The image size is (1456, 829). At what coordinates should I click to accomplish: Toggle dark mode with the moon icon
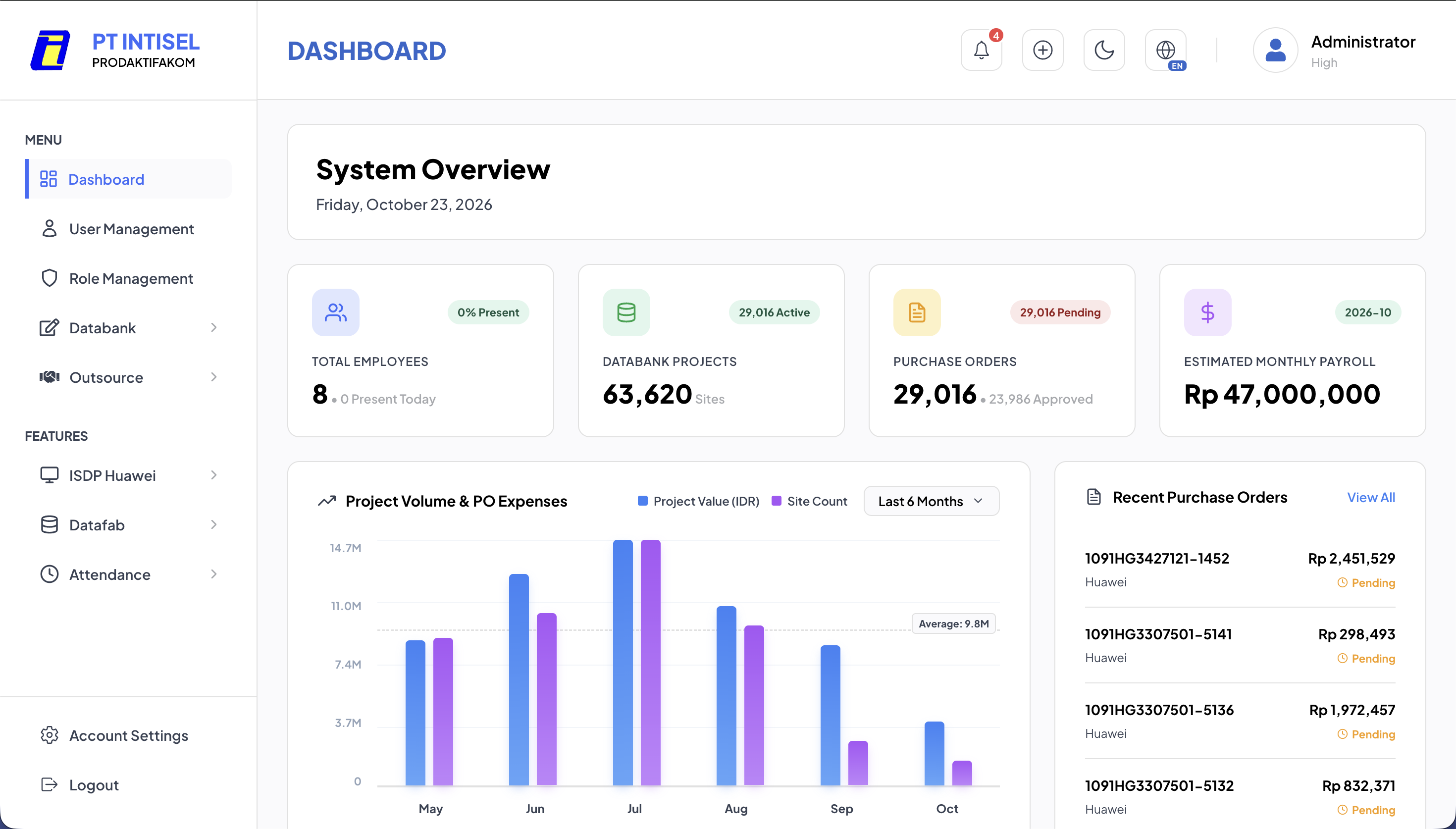[x=1104, y=50]
